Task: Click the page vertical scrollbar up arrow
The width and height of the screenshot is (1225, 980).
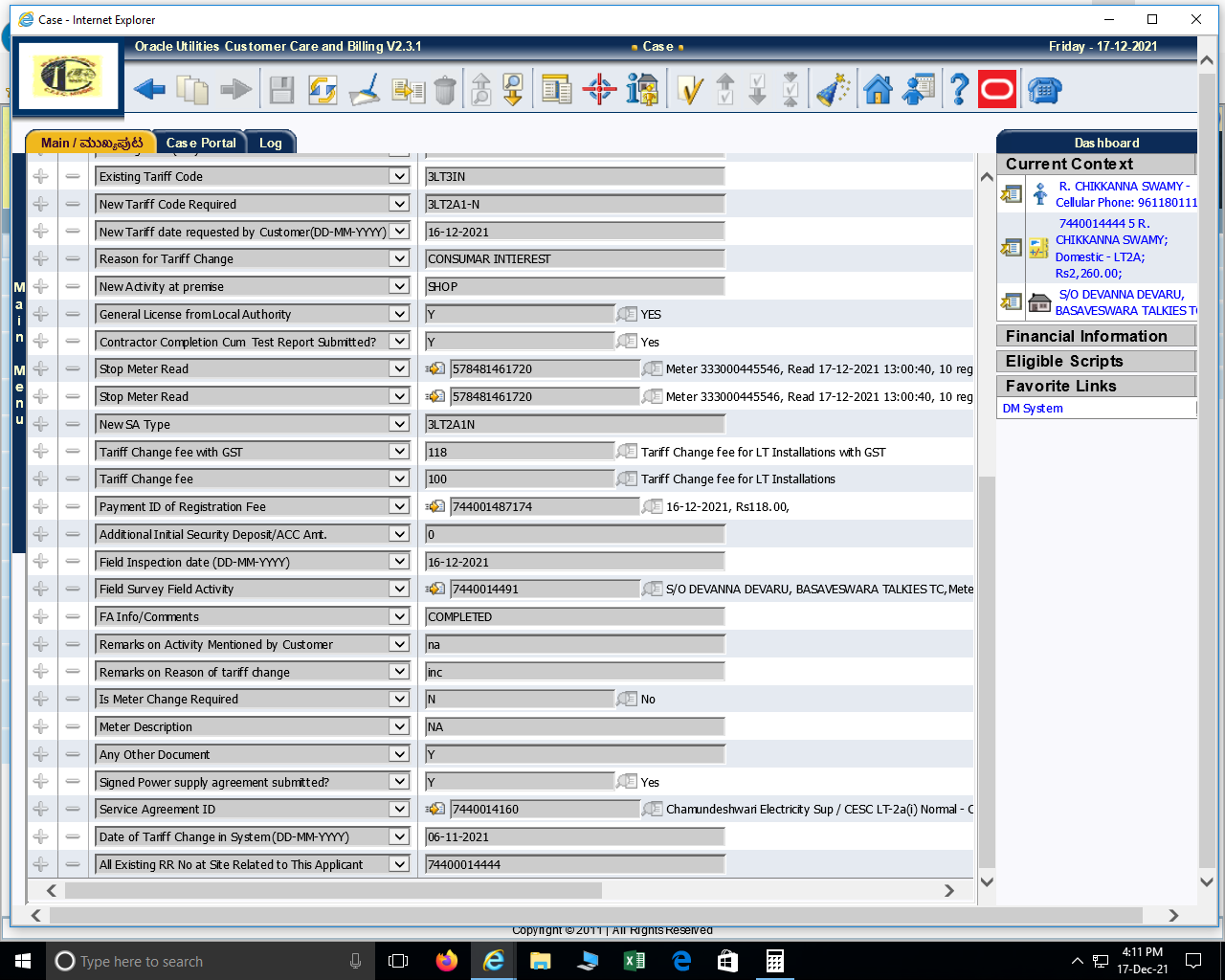Action: (1207, 60)
